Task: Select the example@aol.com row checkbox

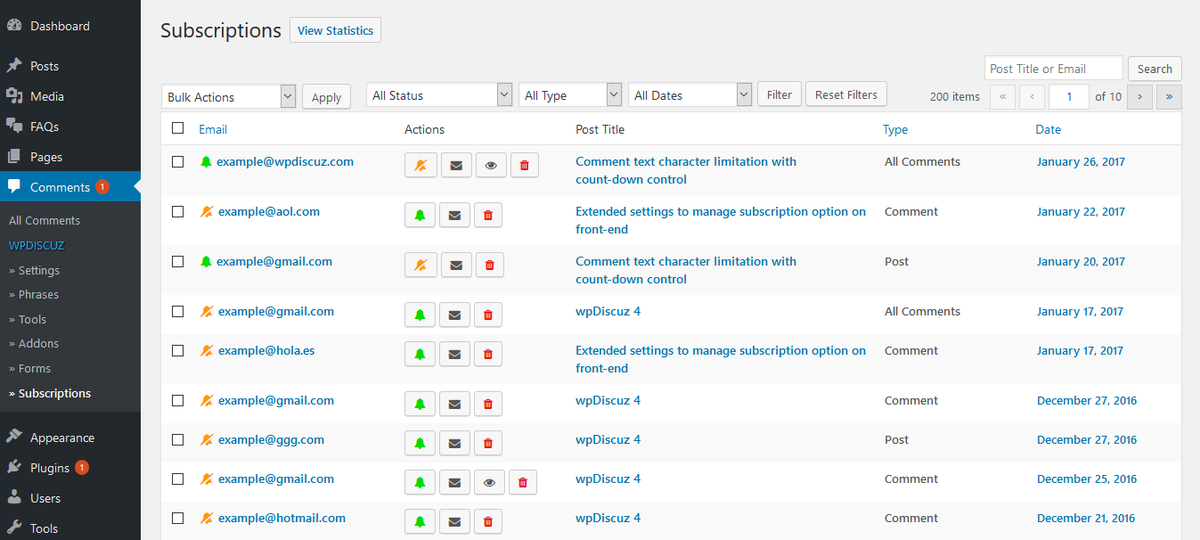Action: pos(178,212)
